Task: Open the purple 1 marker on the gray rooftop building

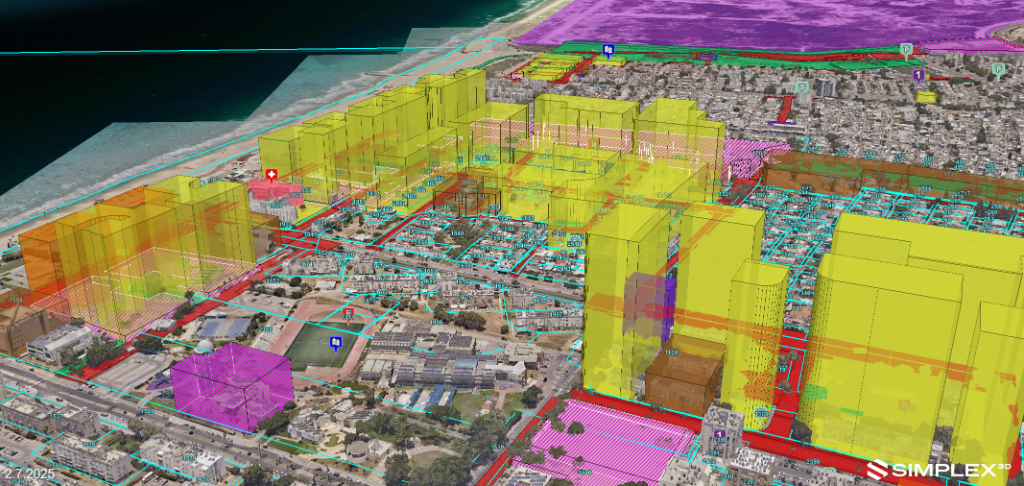Action: pyautogui.click(x=720, y=435)
